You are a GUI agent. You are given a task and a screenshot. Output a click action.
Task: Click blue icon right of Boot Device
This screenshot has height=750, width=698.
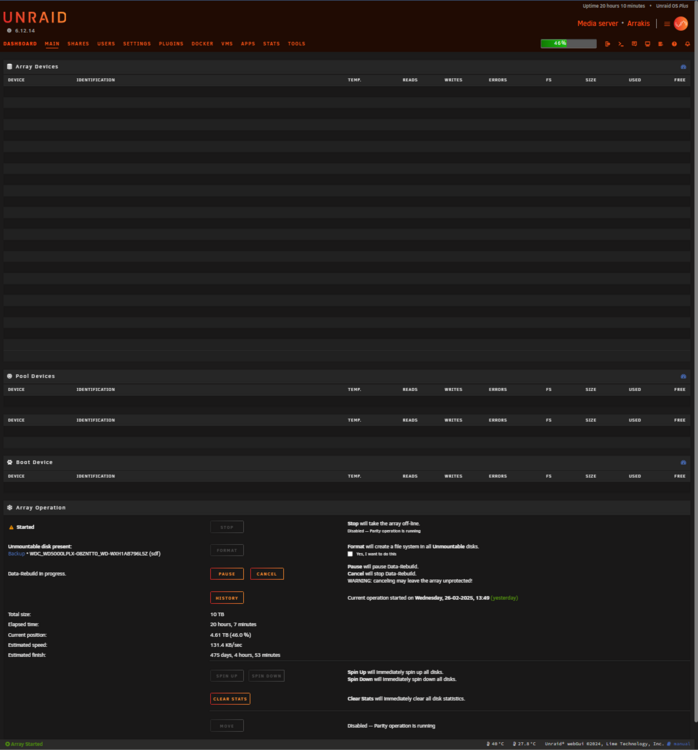[x=683, y=463]
